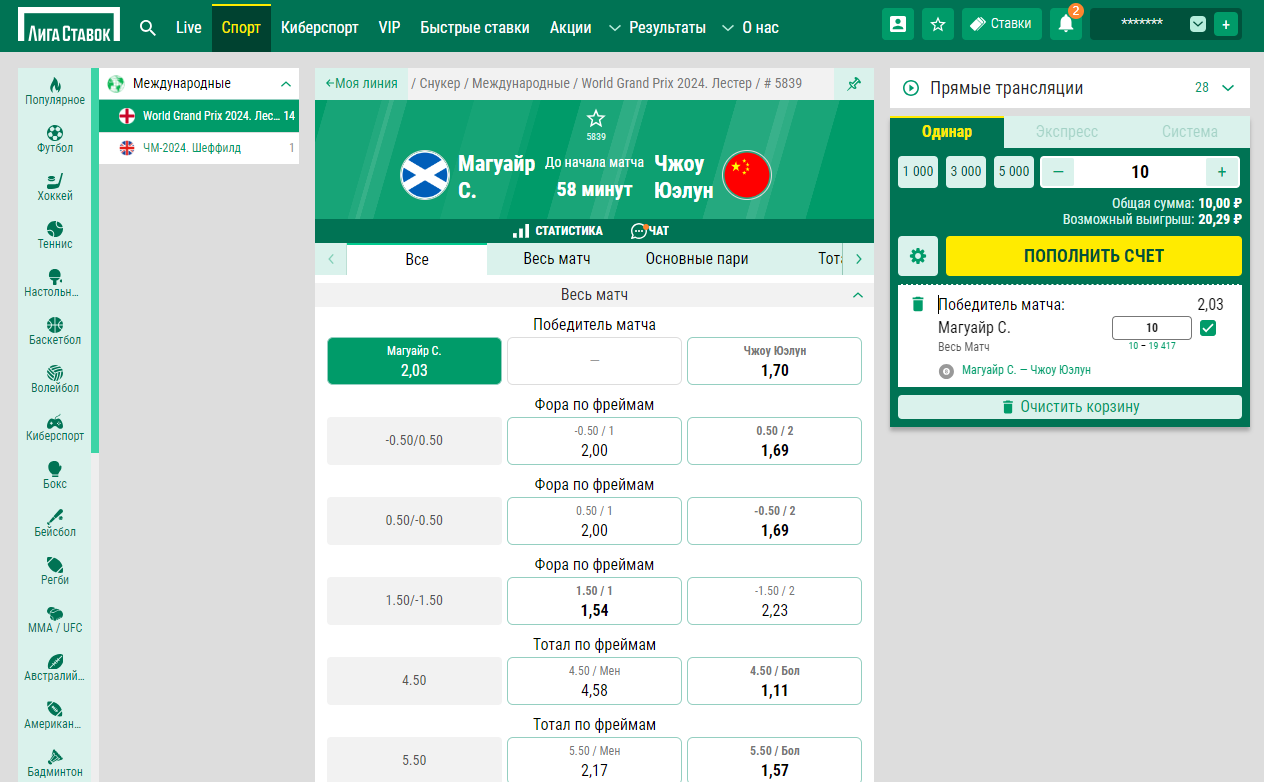Expand Прямые трансляции panel
Viewport: 1264px width, 782px height.
coord(1228,88)
